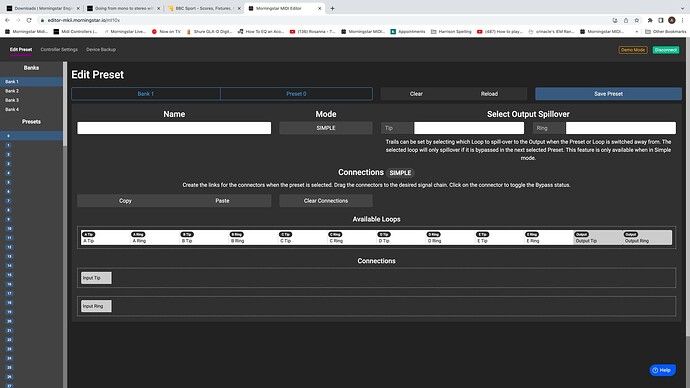690x388 pixels.
Task: Open the Chrome profile avatar
Action: [x=672, y=20]
